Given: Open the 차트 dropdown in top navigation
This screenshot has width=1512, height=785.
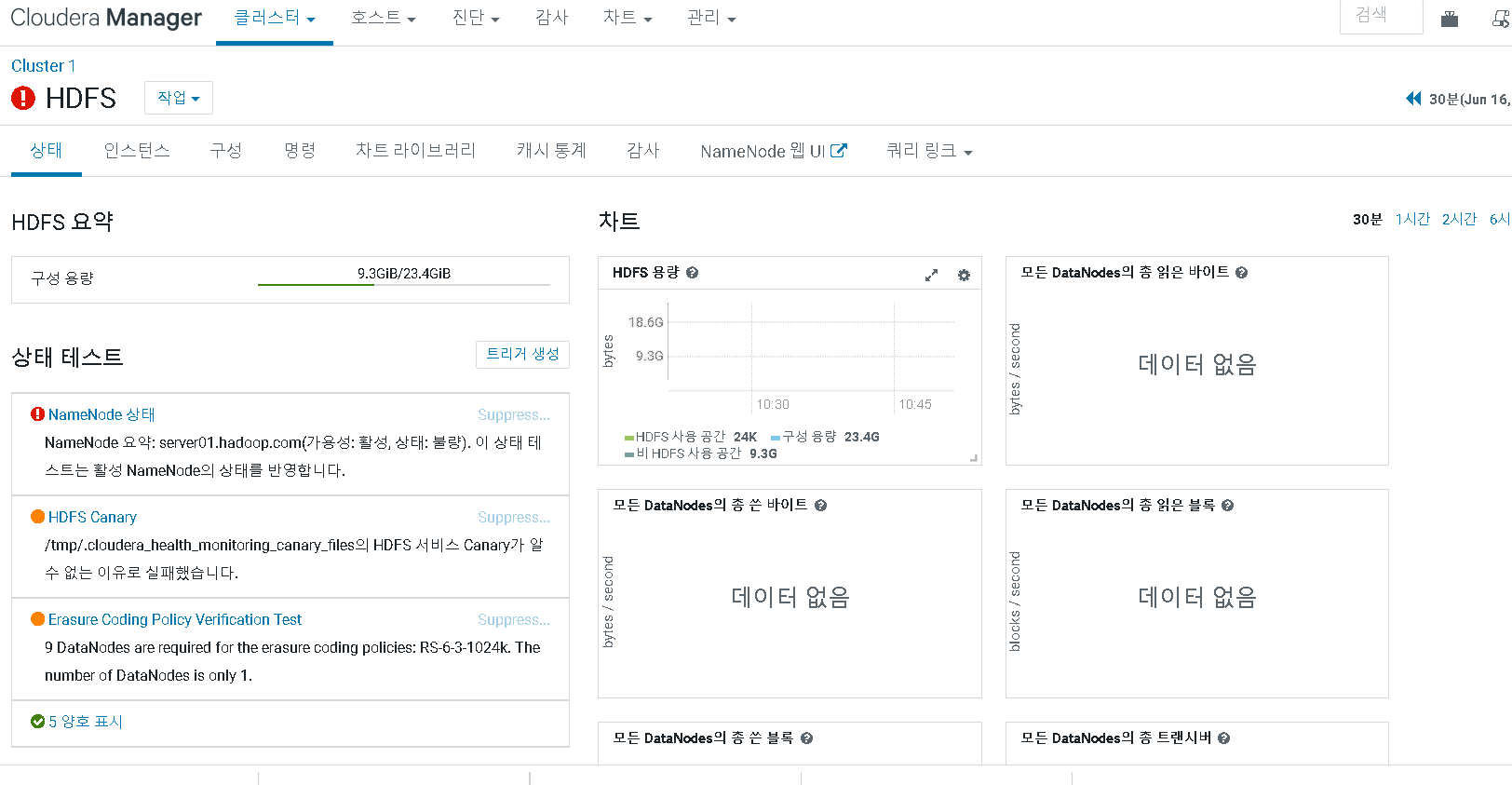Looking at the screenshot, I should click(628, 18).
